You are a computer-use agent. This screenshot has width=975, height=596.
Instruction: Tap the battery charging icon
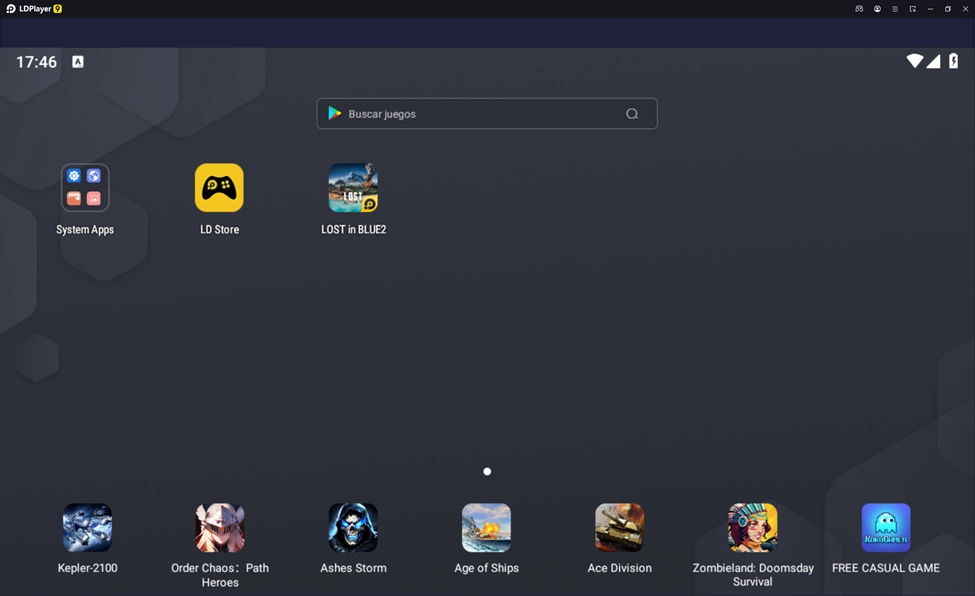[x=953, y=61]
